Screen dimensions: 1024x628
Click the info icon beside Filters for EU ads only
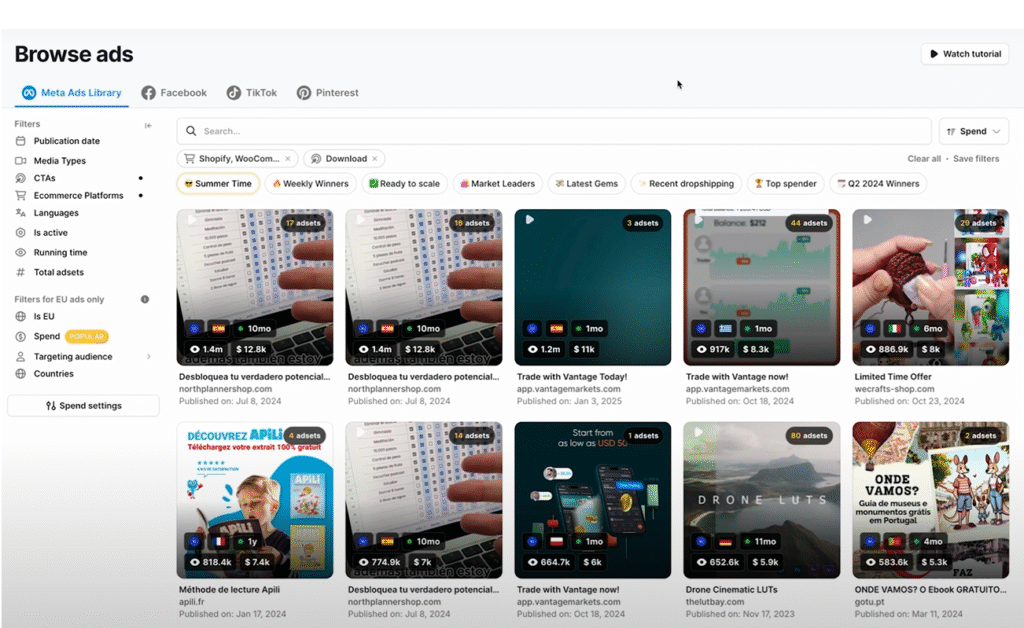[145, 299]
